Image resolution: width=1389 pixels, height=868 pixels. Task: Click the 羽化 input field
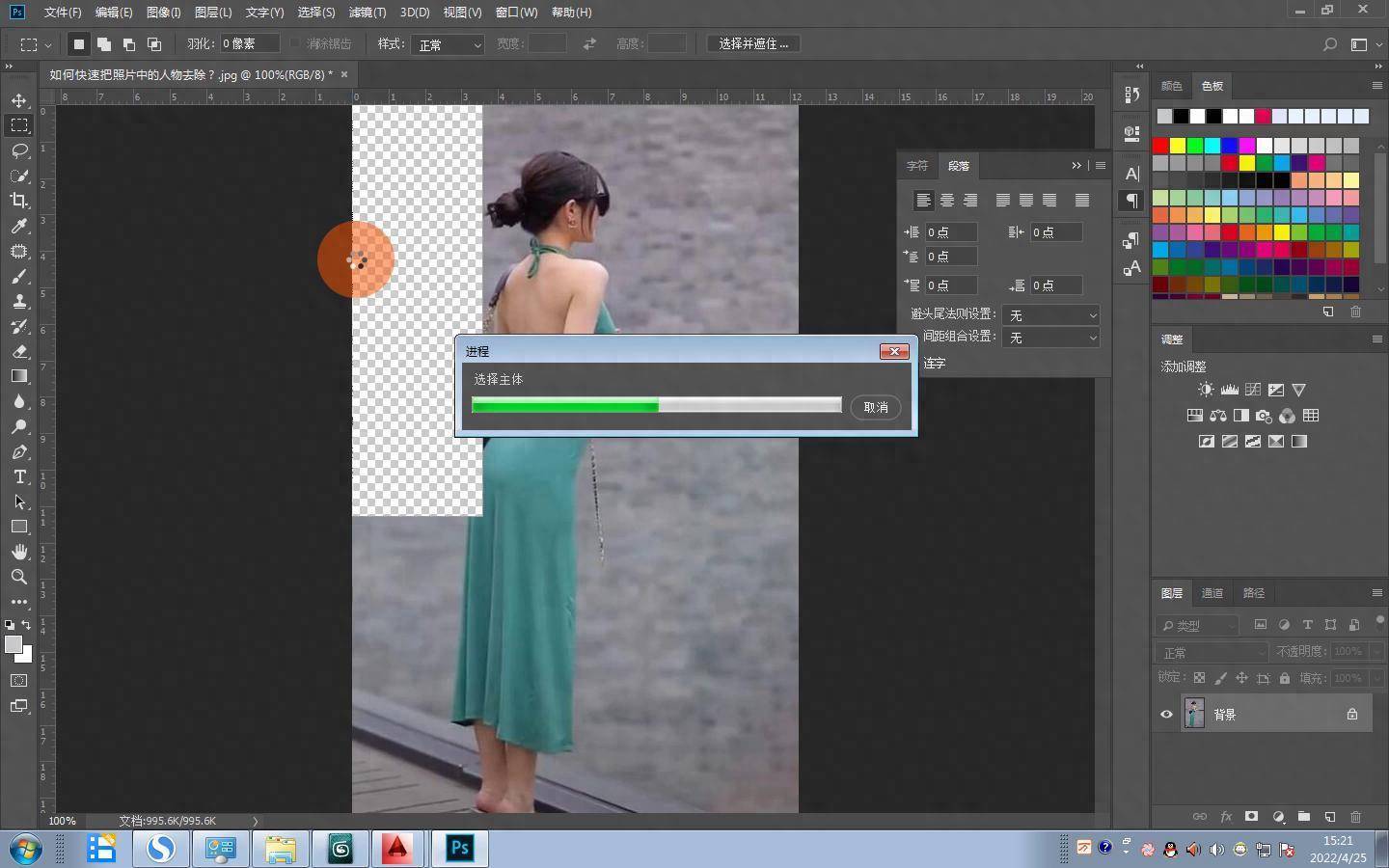pos(249,44)
